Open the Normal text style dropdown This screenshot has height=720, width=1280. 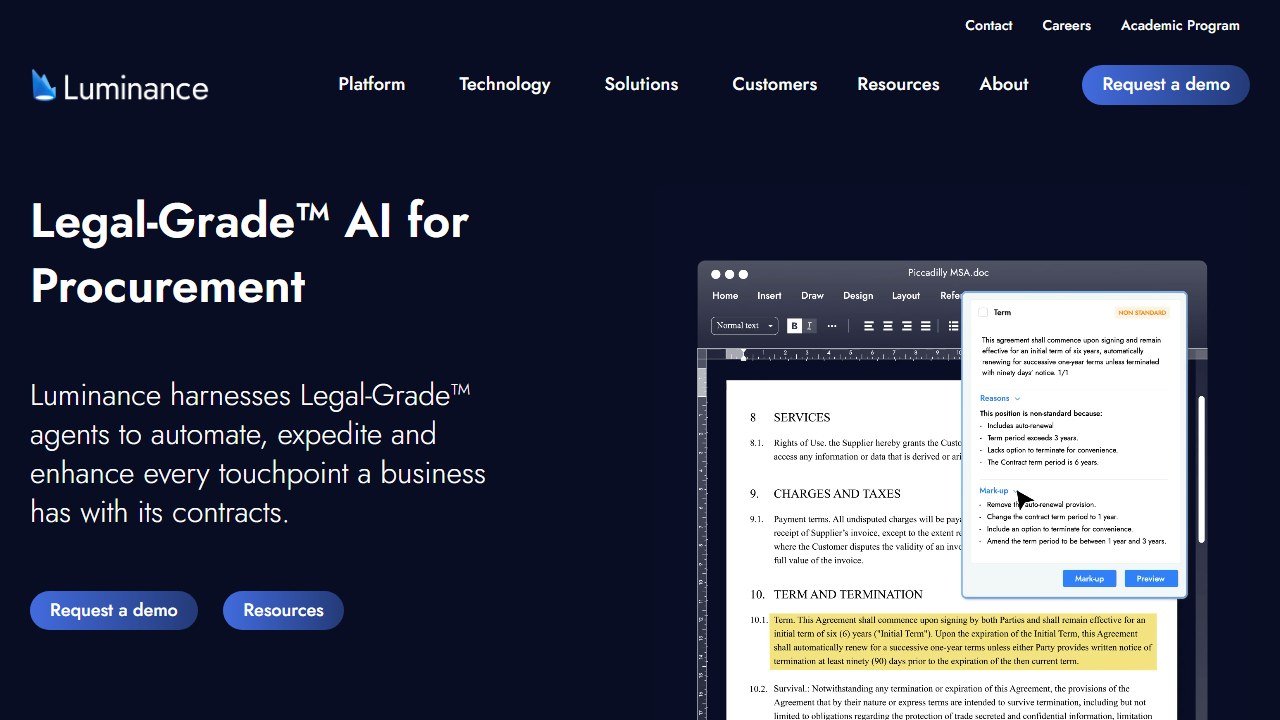744,326
